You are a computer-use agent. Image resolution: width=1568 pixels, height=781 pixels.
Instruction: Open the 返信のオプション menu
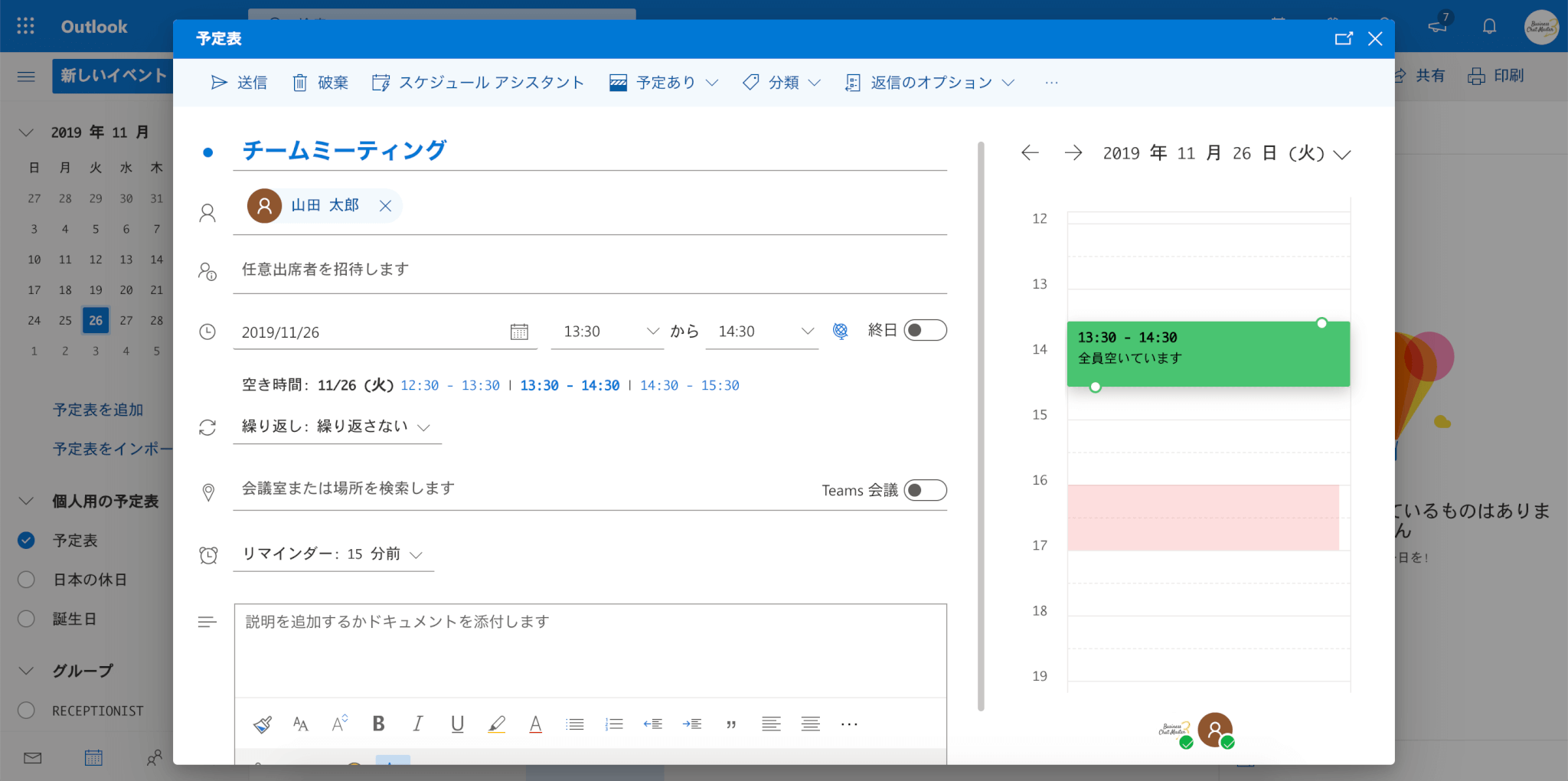click(929, 83)
